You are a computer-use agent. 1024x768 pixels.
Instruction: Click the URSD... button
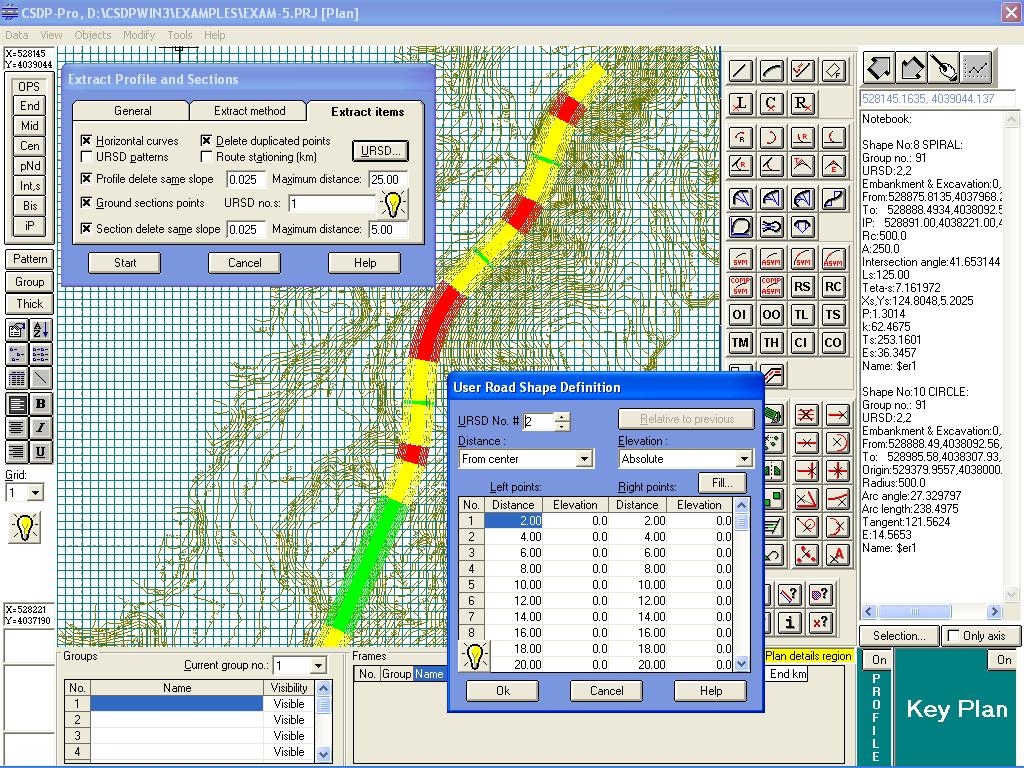[381, 151]
